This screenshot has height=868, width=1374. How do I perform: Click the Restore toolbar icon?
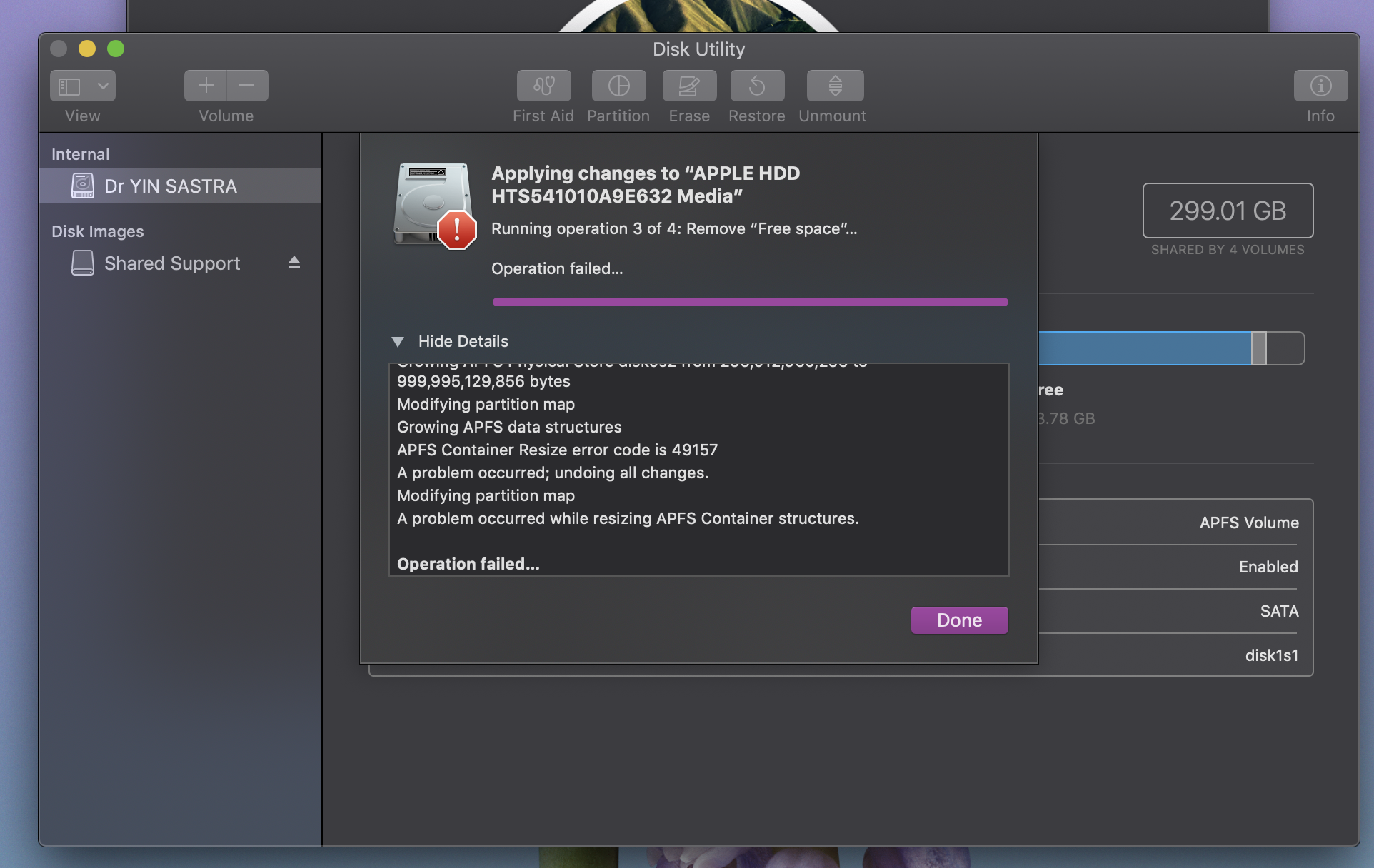pyautogui.click(x=756, y=86)
